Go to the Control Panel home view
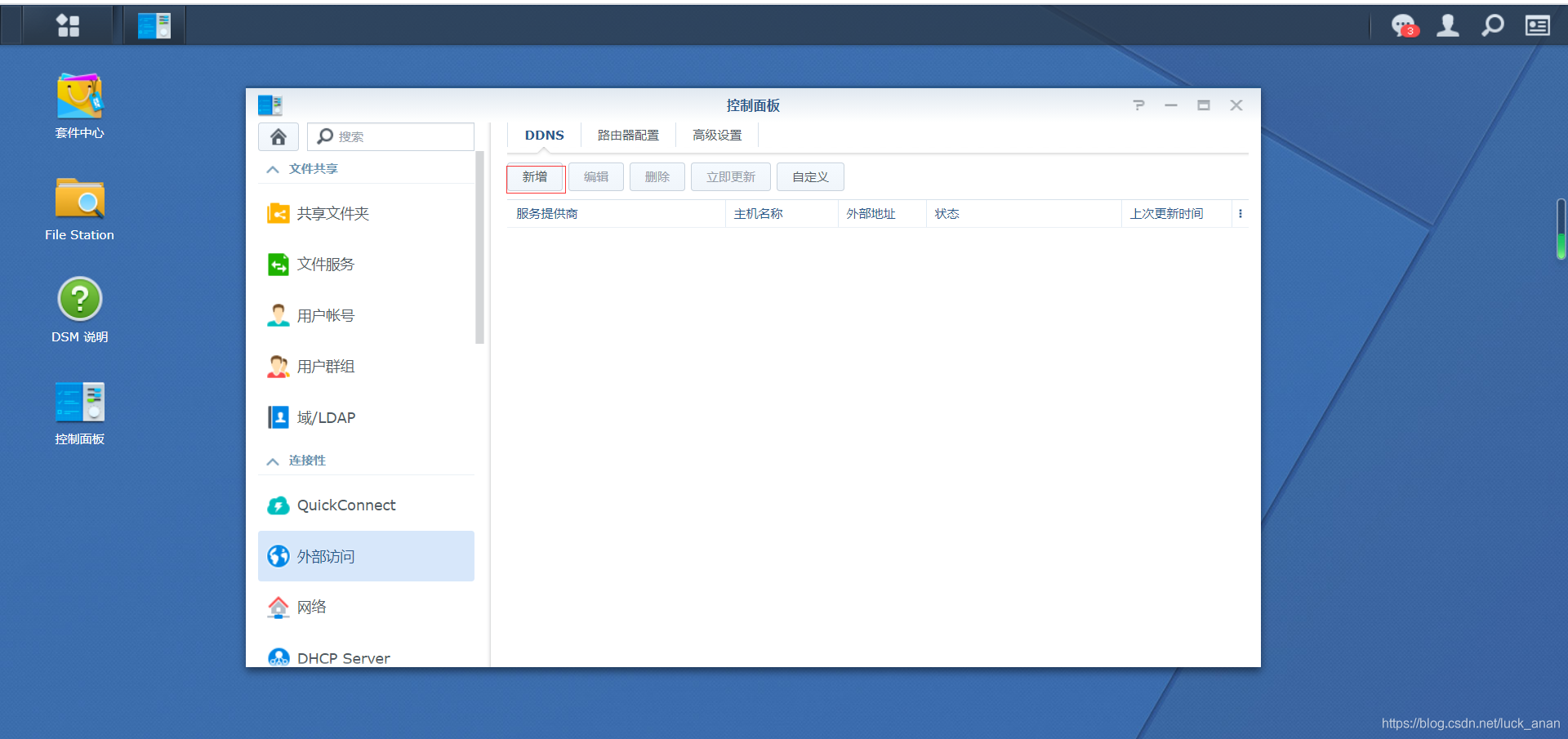 278,136
